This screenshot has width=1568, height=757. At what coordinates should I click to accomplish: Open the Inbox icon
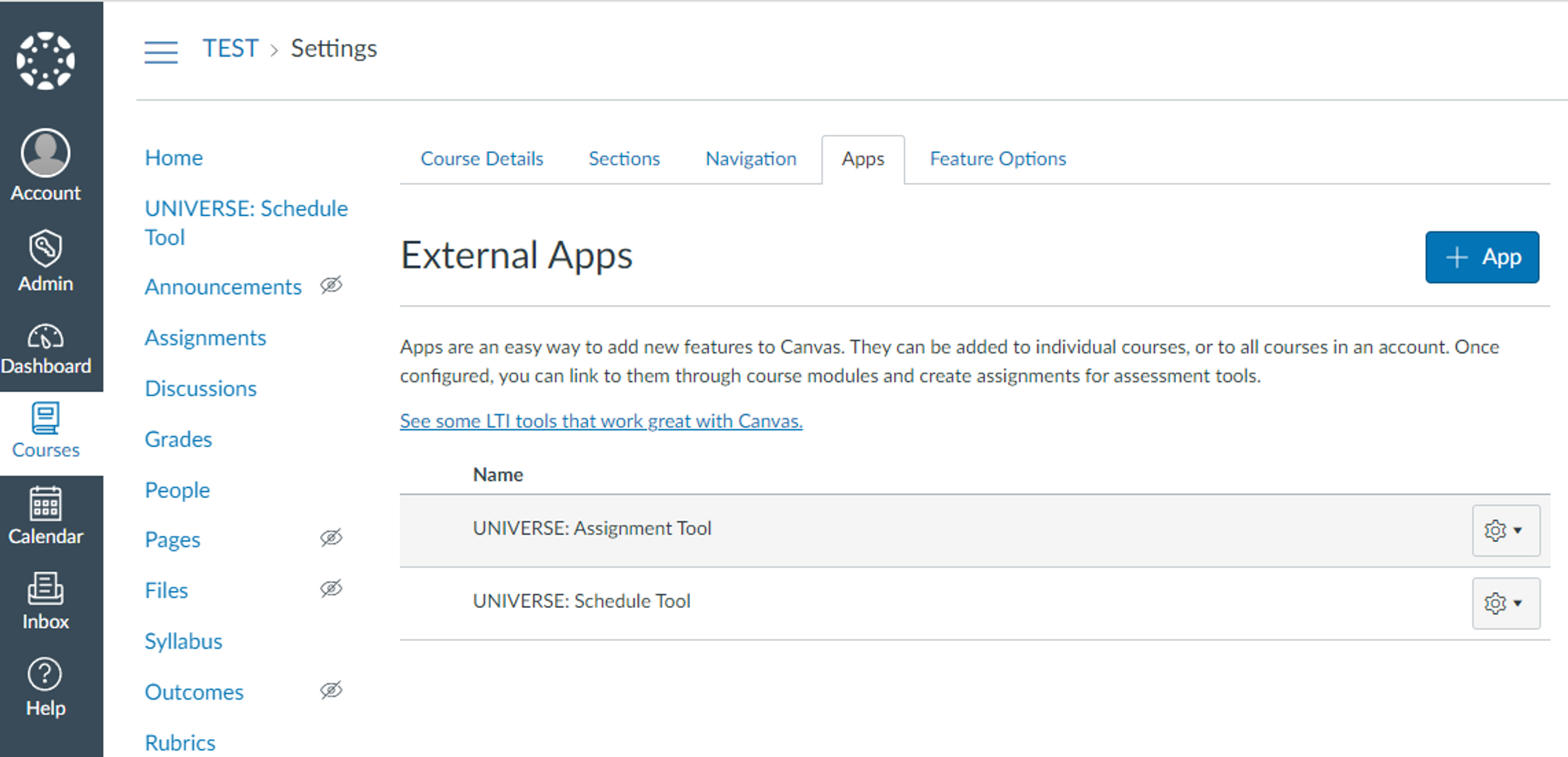(x=45, y=588)
